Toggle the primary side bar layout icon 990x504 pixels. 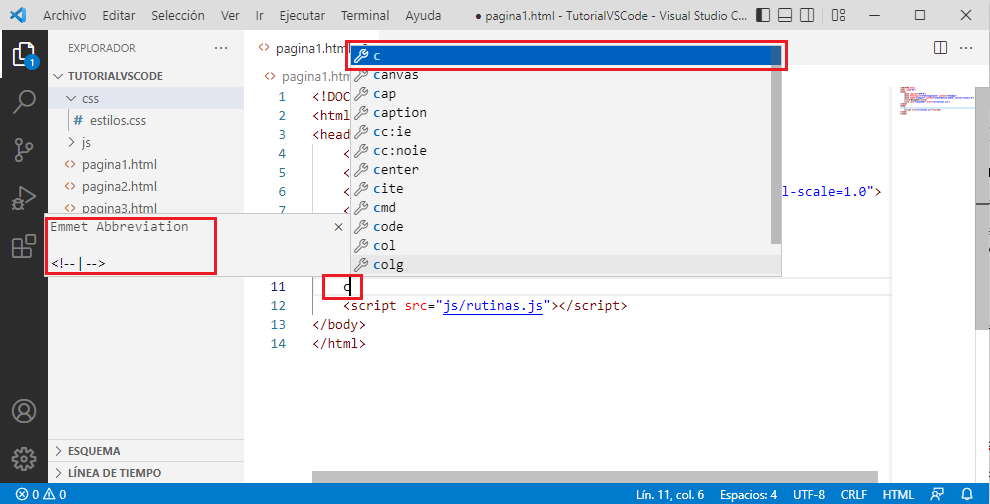(x=763, y=15)
